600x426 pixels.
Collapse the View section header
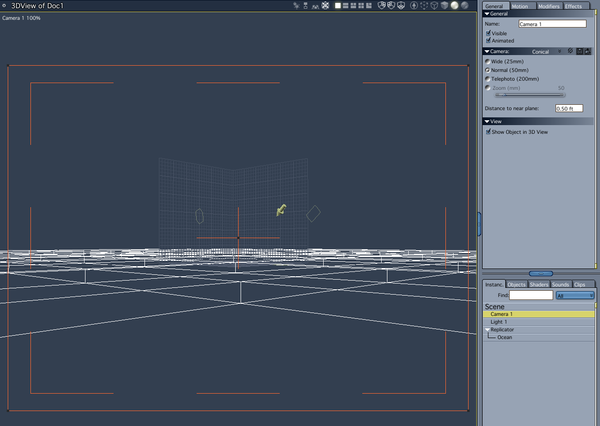pyautogui.click(x=487, y=121)
